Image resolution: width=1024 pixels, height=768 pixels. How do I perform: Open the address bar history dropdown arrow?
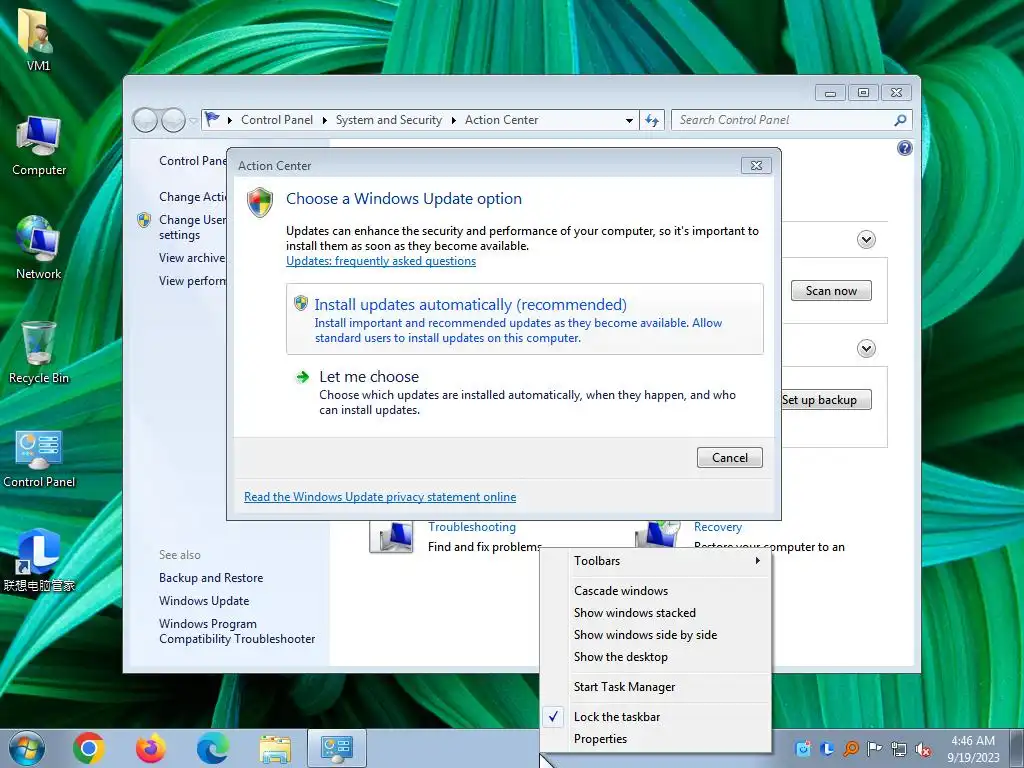click(x=629, y=120)
